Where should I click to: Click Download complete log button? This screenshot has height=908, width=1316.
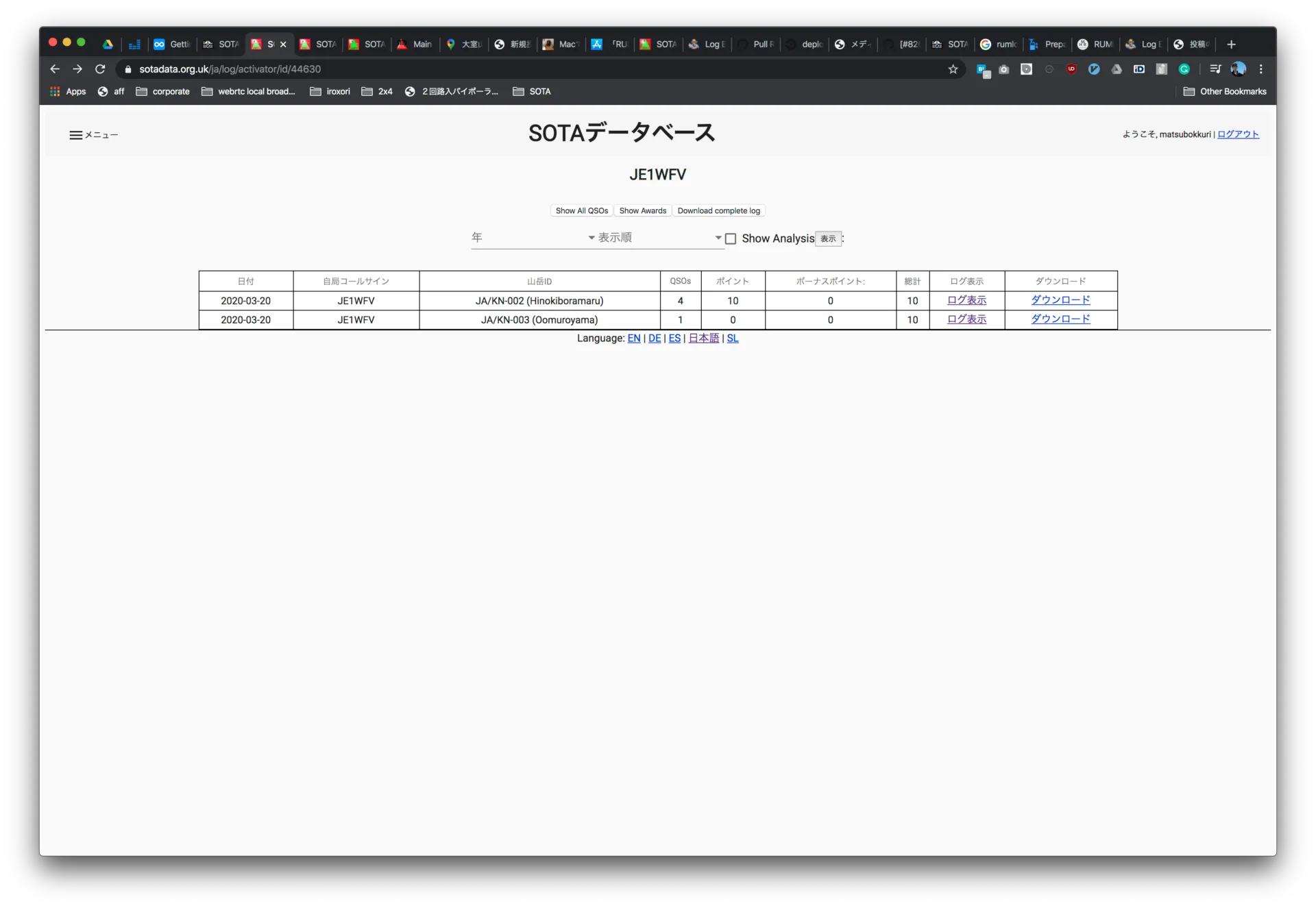718,211
